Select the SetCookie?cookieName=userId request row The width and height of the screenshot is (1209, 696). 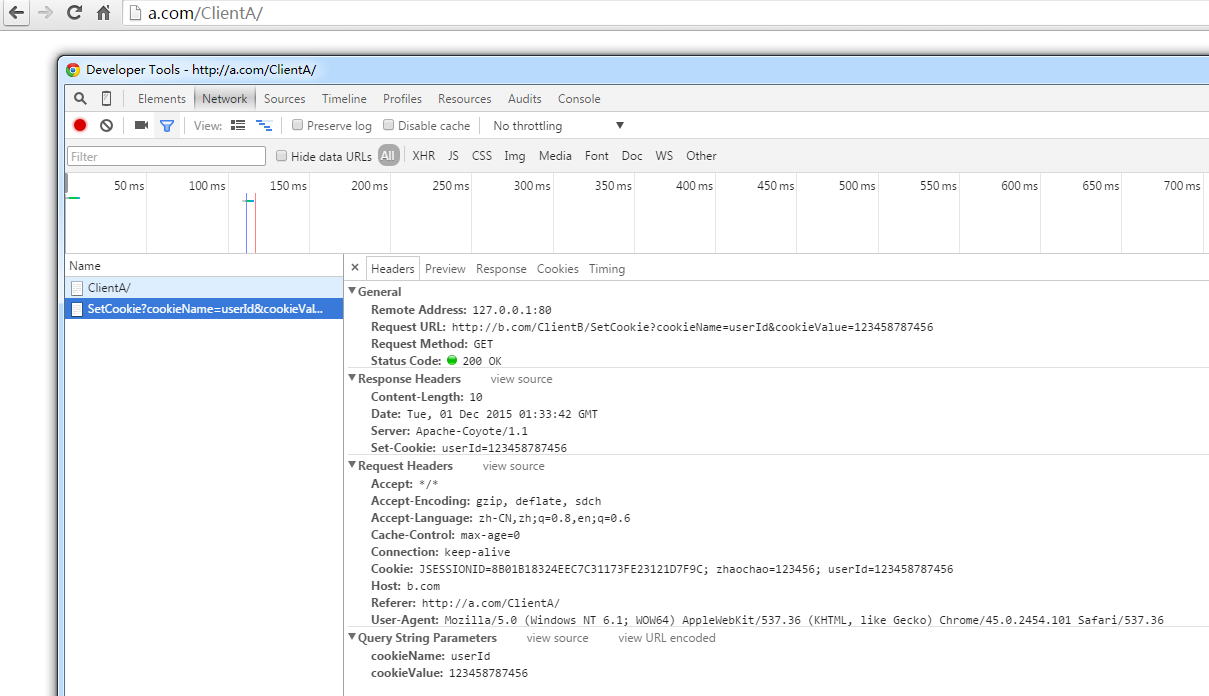[204, 309]
